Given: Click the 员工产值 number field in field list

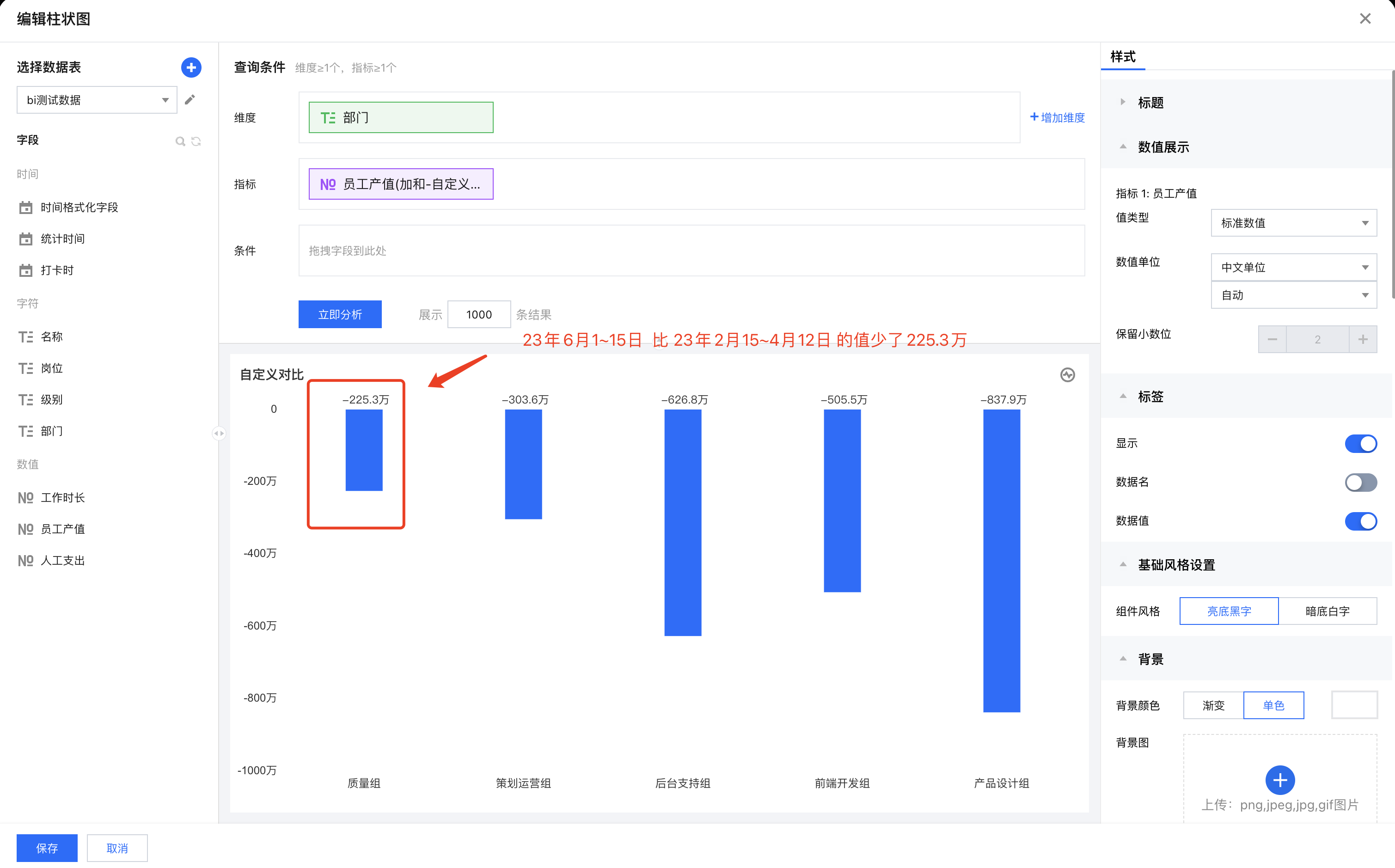Looking at the screenshot, I should pos(62,529).
